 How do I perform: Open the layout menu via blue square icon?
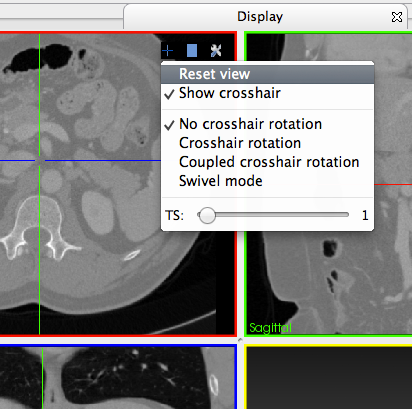point(192,51)
